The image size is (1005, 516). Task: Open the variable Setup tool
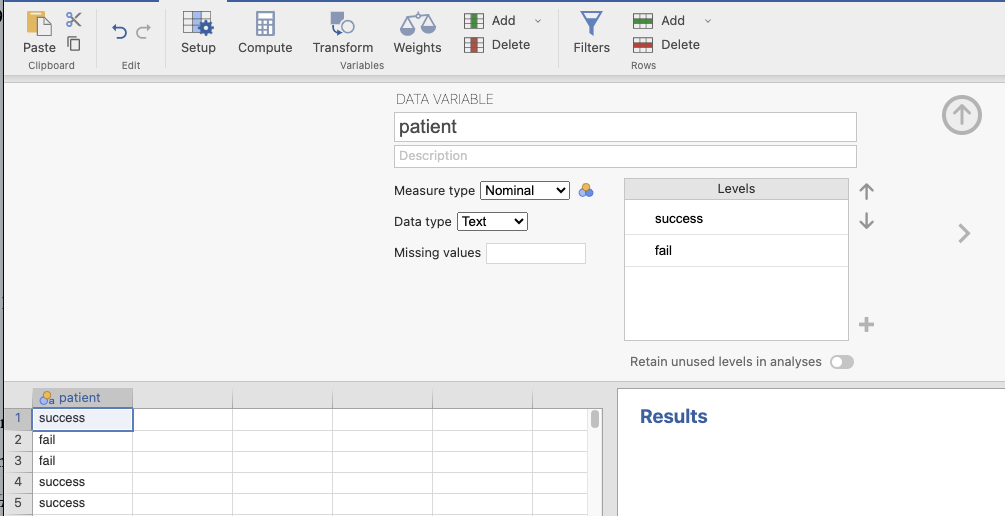coord(198,32)
